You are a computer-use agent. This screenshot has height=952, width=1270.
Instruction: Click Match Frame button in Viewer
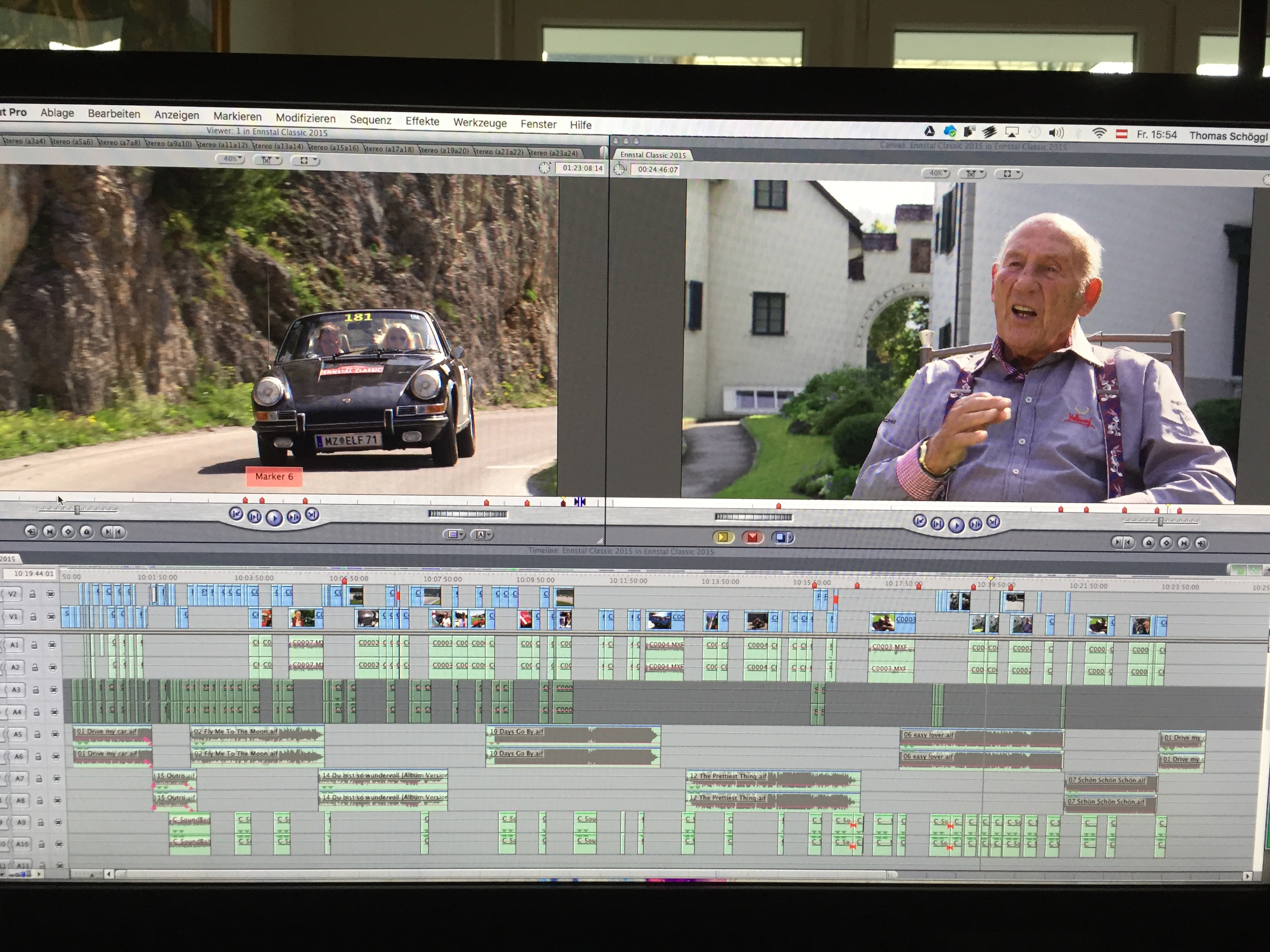pos(31,531)
